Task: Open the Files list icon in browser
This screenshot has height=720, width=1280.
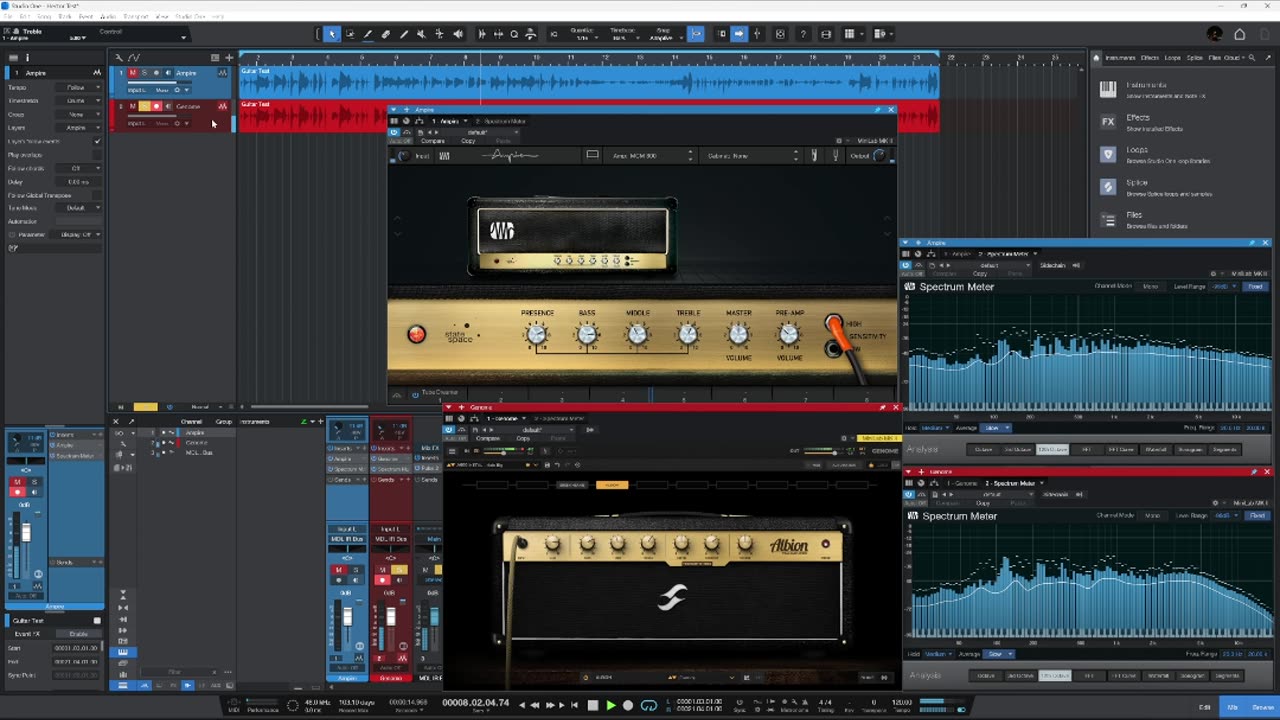Action: [x=1108, y=219]
